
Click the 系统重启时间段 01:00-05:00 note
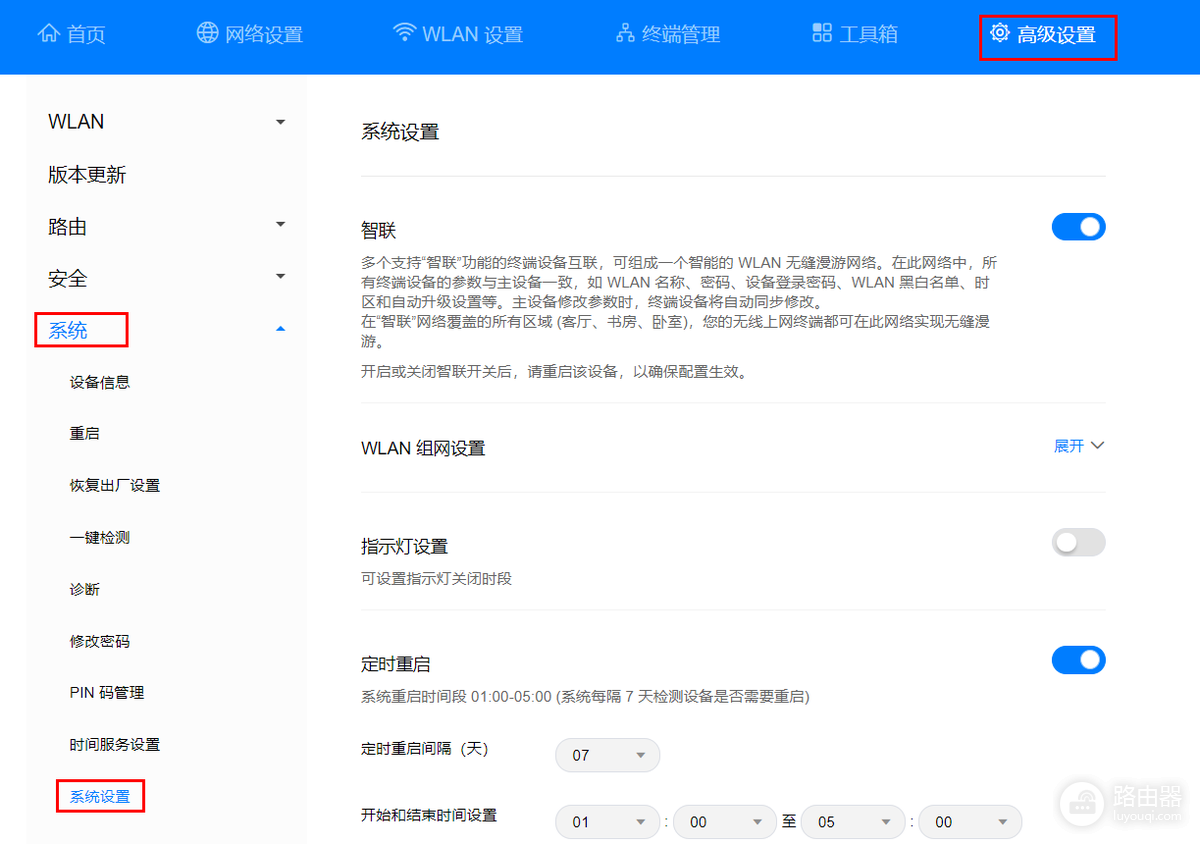pos(585,696)
